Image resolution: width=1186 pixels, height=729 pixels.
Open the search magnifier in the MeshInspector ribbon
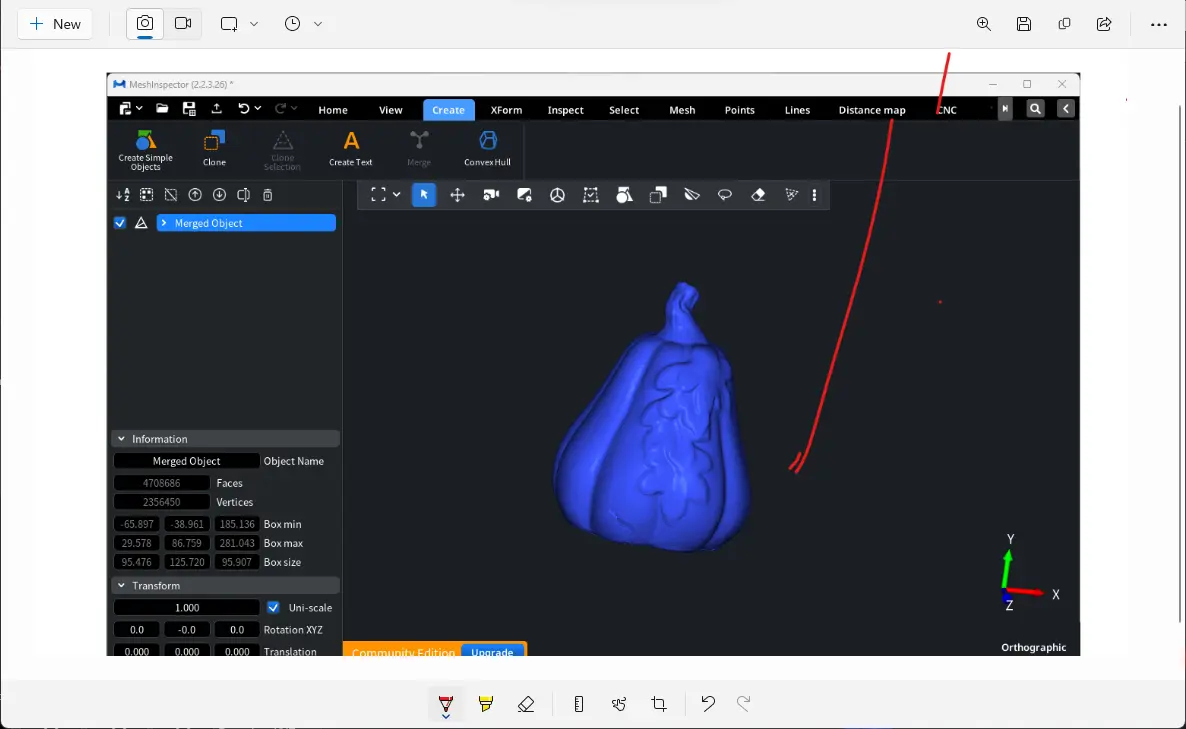(x=1035, y=109)
